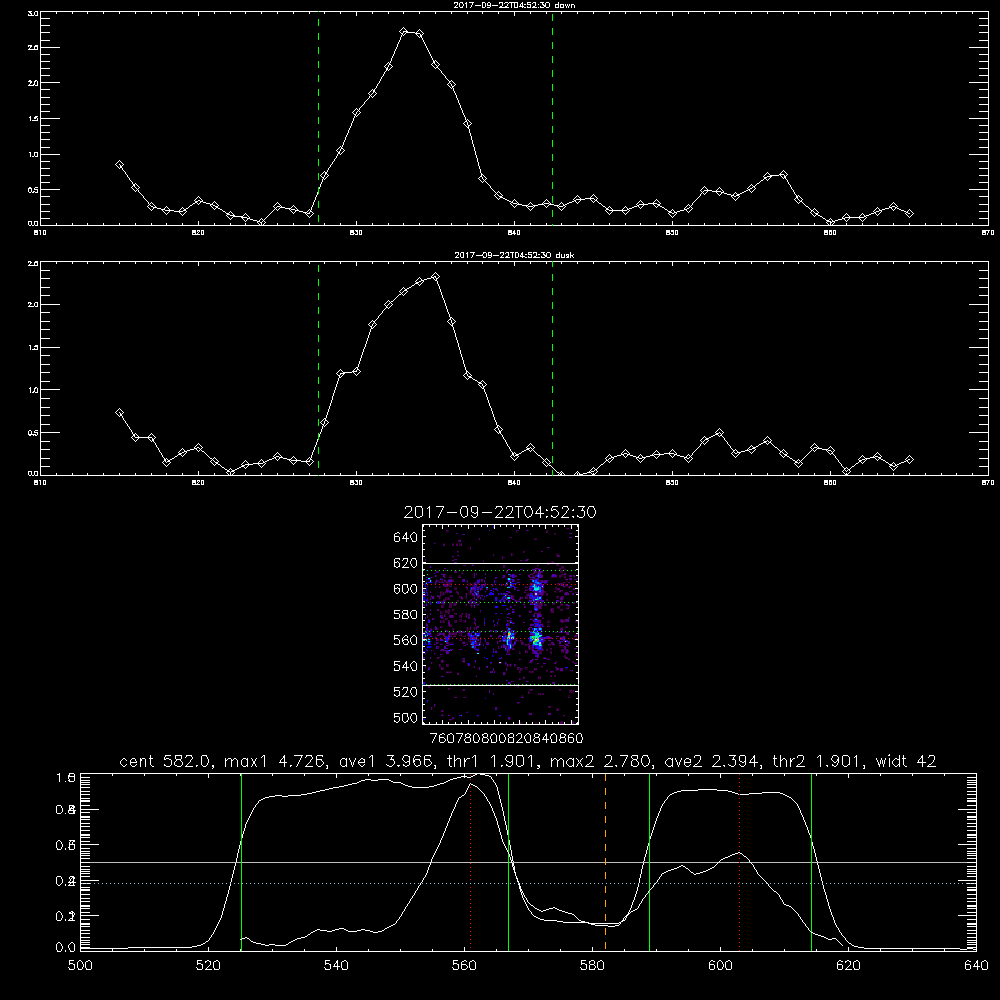The width and height of the screenshot is (1000, 1000).
Task: Click the first diamond data point of dawn curve
Action: (x=119, y=165)
